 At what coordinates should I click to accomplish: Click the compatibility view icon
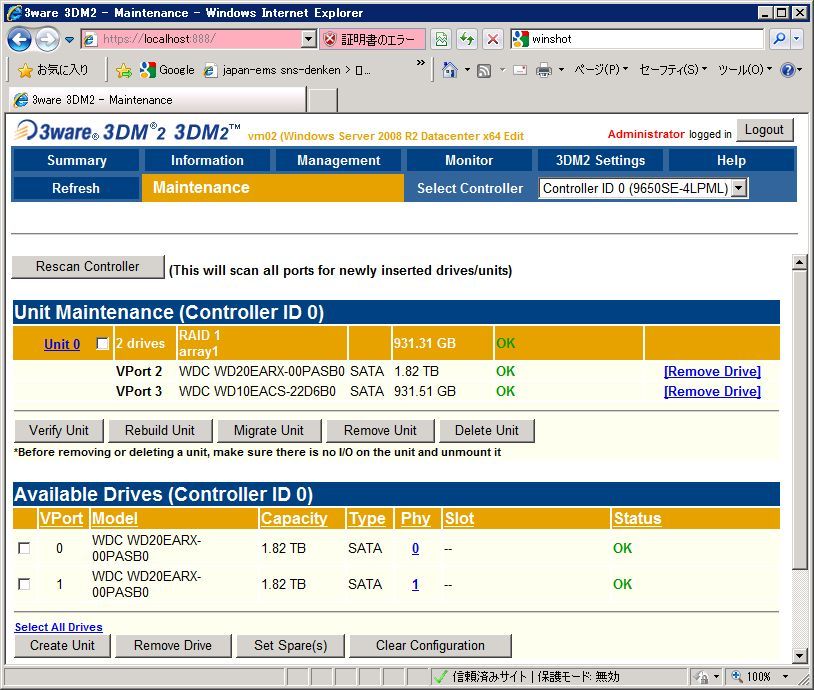click(x=441, y=39)
